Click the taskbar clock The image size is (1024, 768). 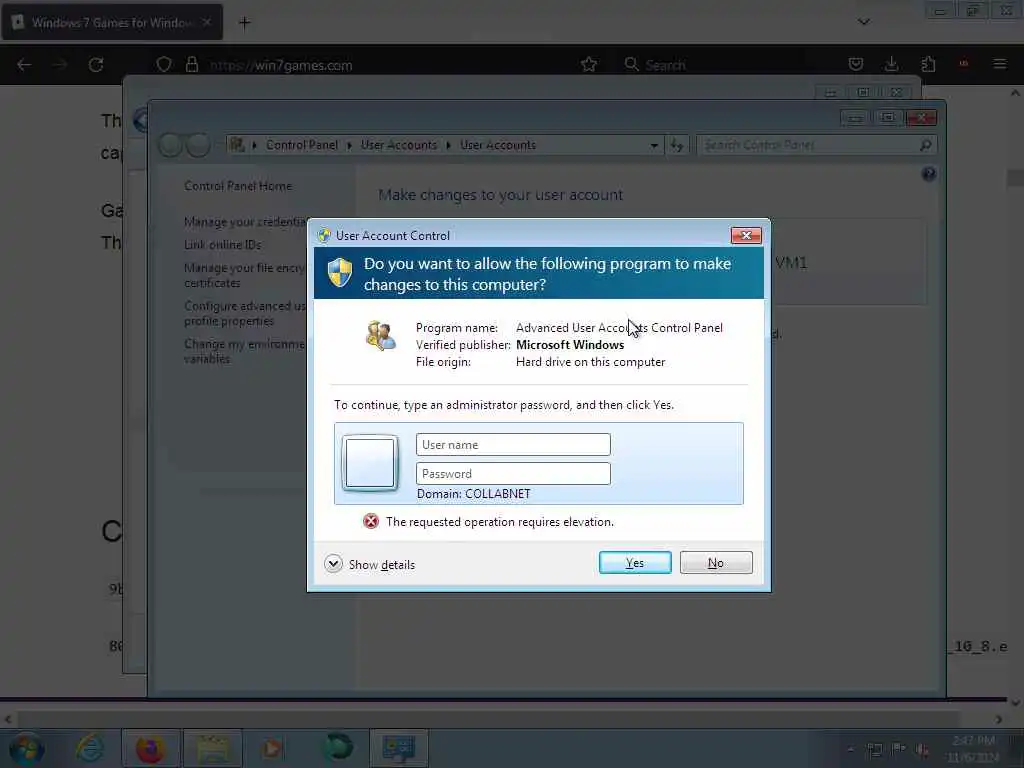click(x=973, y=748)
